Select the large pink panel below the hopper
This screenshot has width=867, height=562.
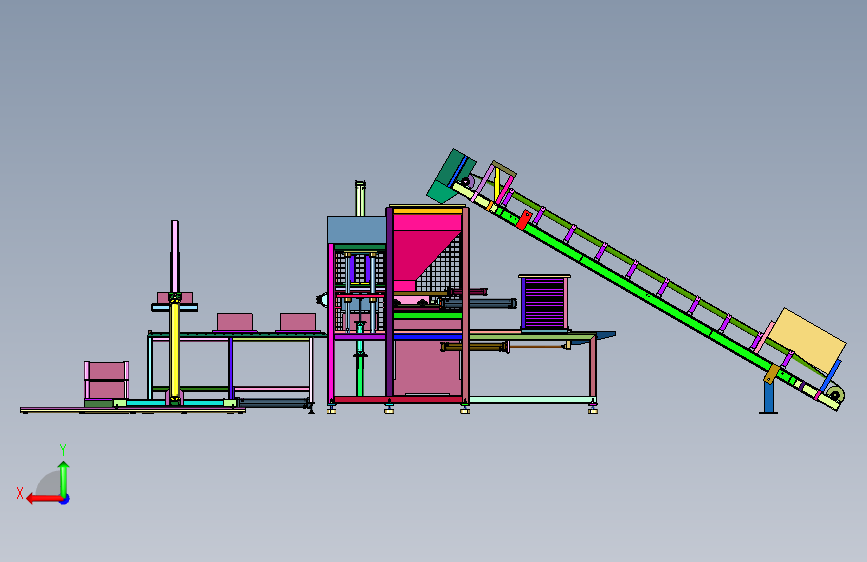point(427,367)
